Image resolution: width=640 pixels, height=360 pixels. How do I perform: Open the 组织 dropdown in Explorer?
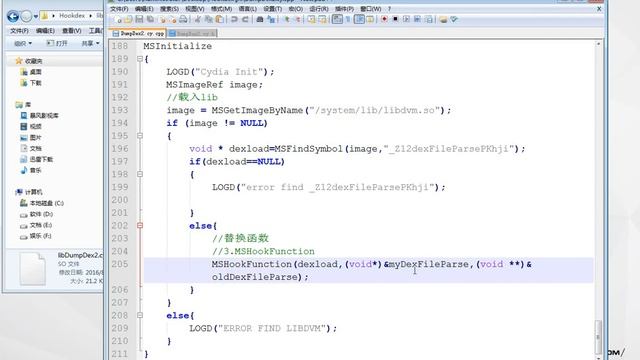point(23,43)
